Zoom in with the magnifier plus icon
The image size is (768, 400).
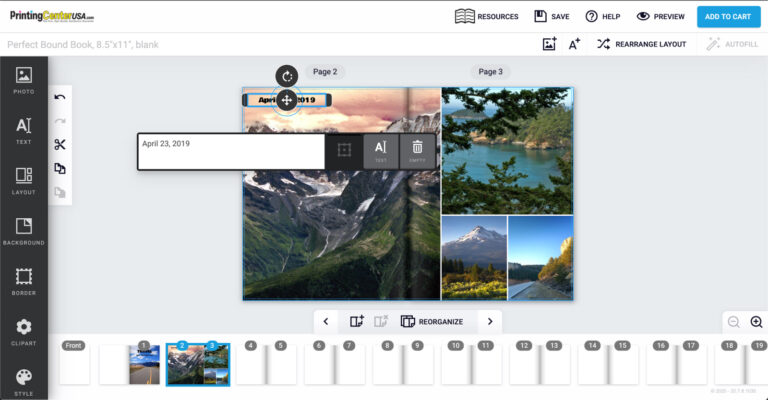[x=756, y=322]
